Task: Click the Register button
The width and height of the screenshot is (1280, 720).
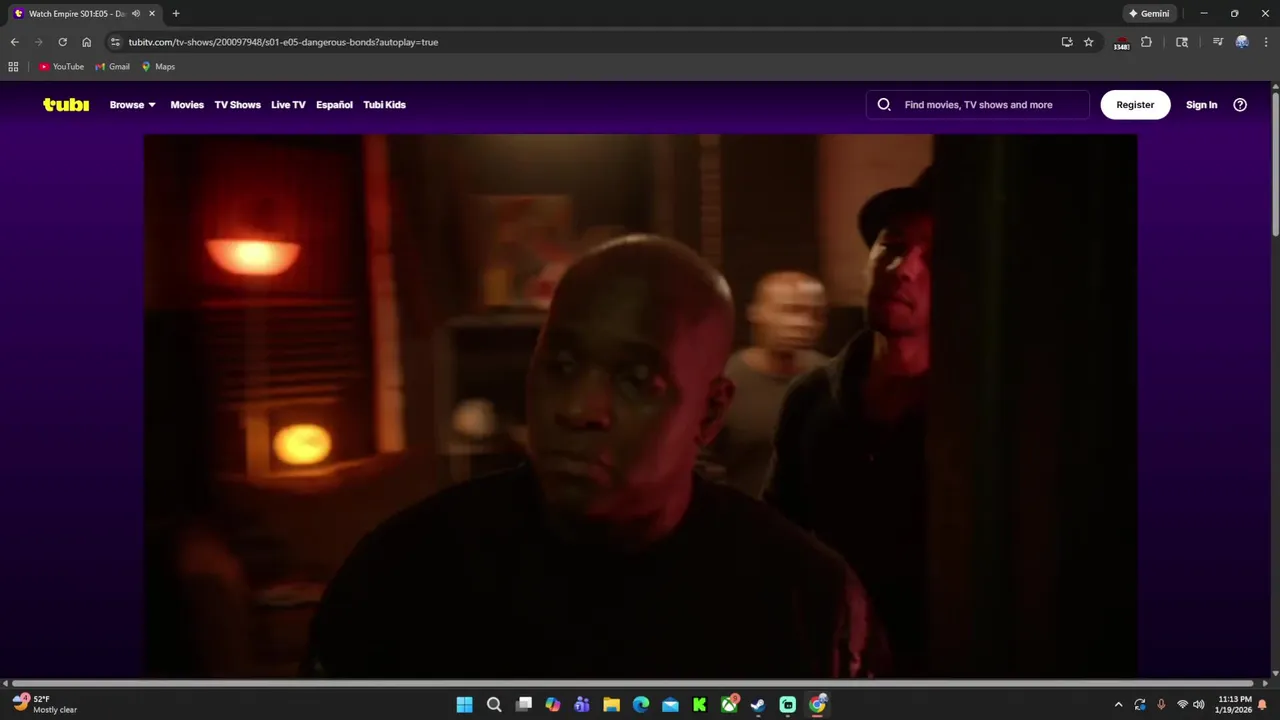Action: click(1135, 105)
